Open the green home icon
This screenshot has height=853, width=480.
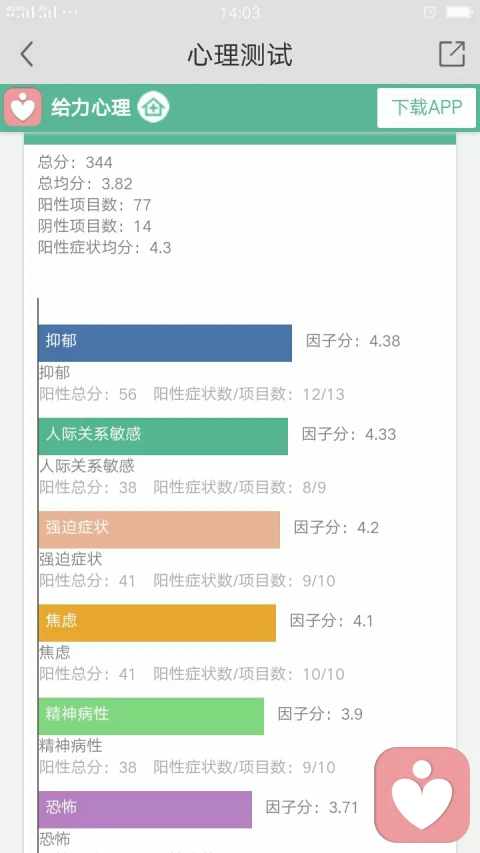click(153, 107)
